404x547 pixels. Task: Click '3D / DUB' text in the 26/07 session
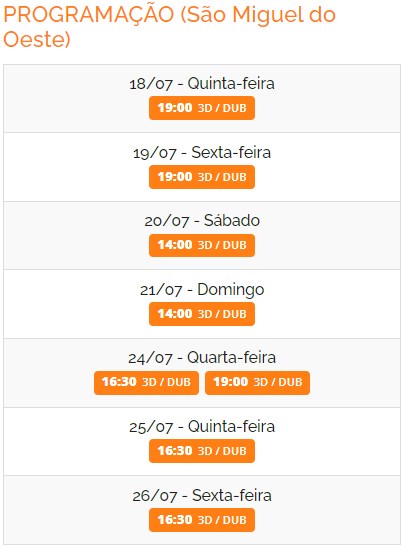coord(222,520)
